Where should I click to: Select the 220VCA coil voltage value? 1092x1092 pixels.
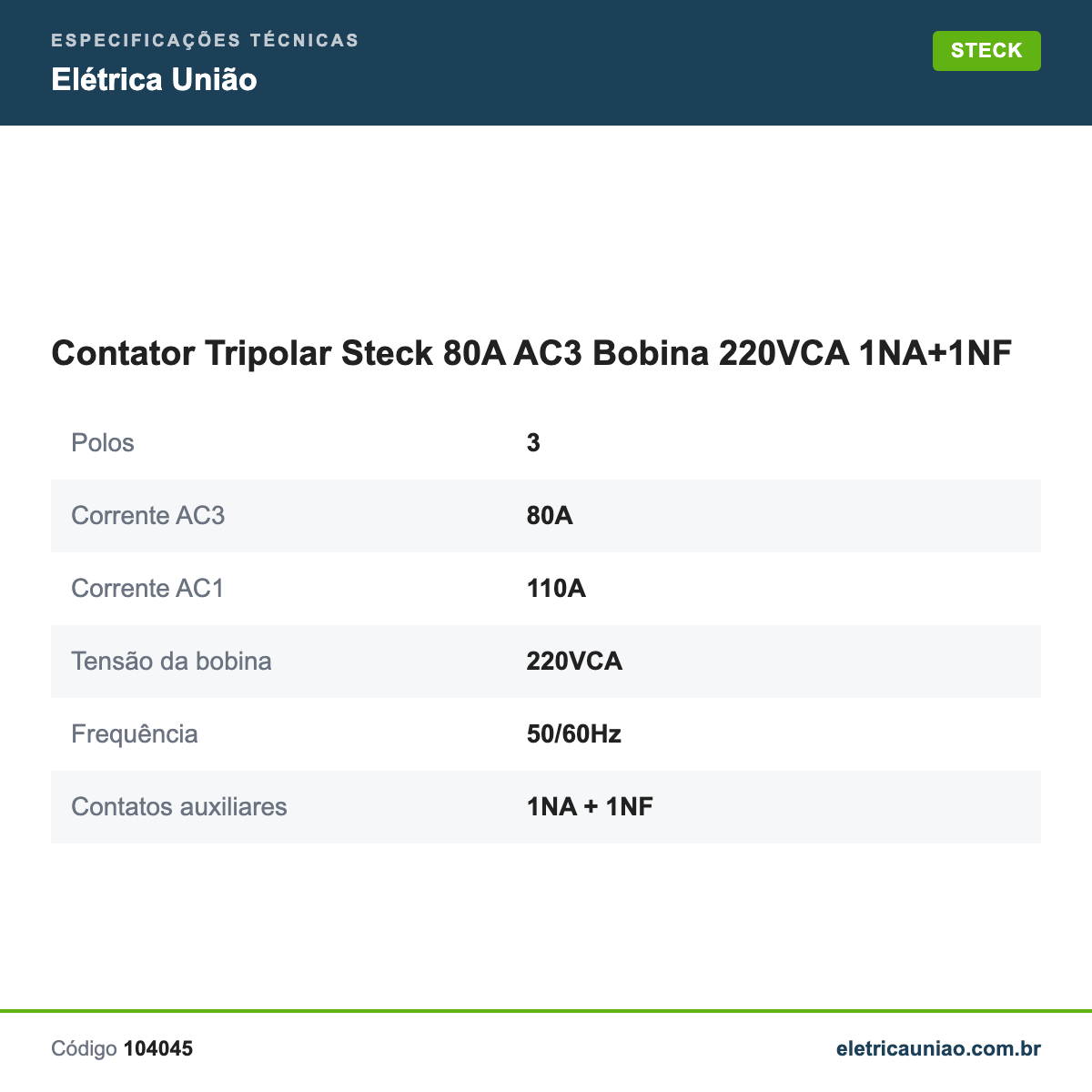point(574,662)
